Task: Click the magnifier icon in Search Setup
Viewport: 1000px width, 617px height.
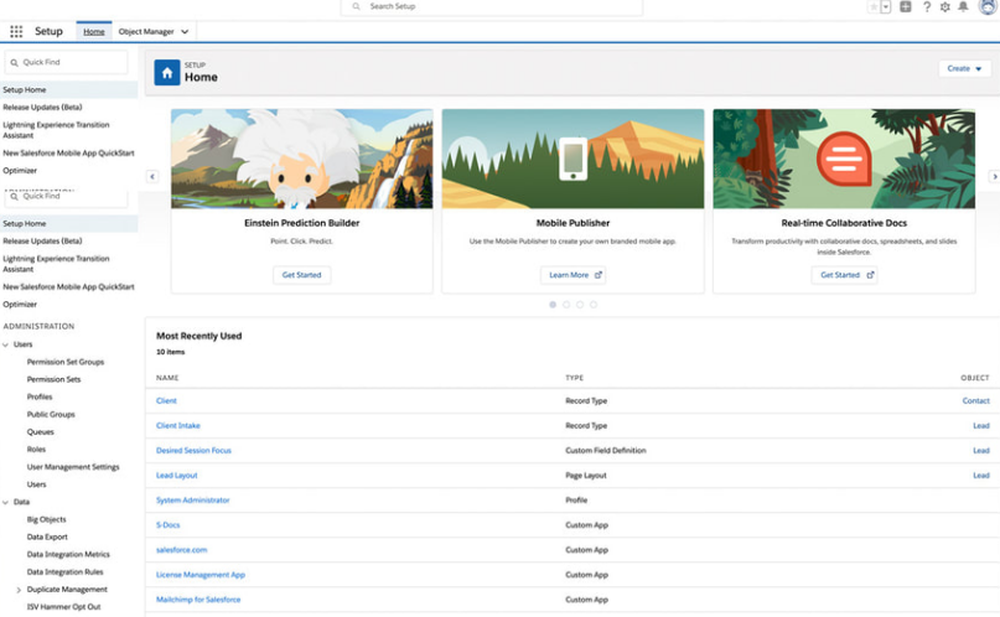Action: pyautogui.click(x=356, y=6)
